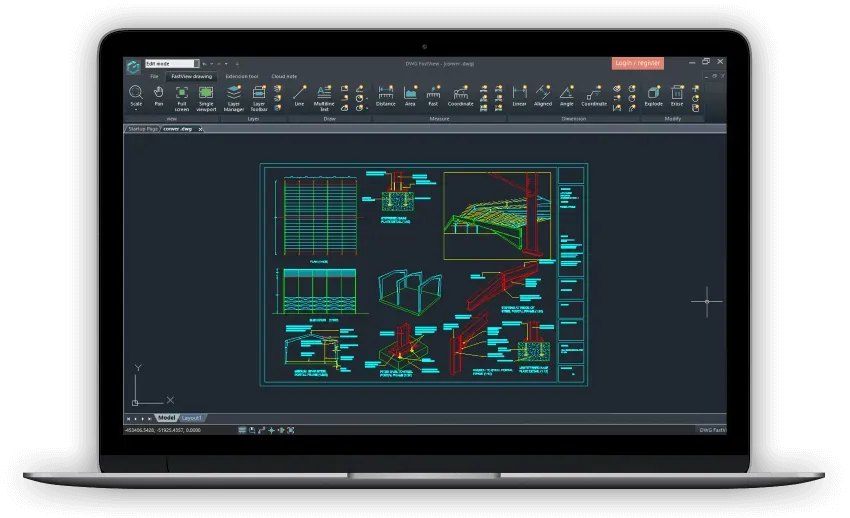Click the plan view grid drawing
This screenshot has width=850, height=518.
coord(320,216)
